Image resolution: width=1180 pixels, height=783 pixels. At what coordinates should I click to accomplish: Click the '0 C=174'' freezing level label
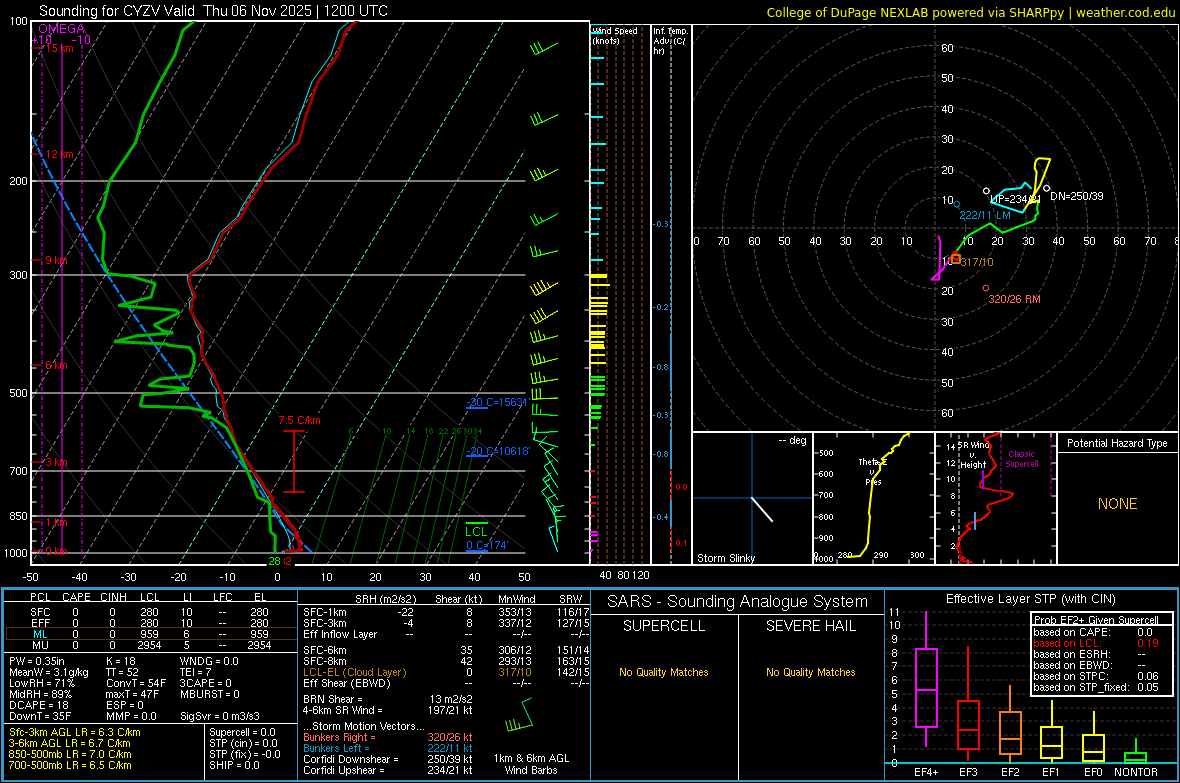[487, 545]
